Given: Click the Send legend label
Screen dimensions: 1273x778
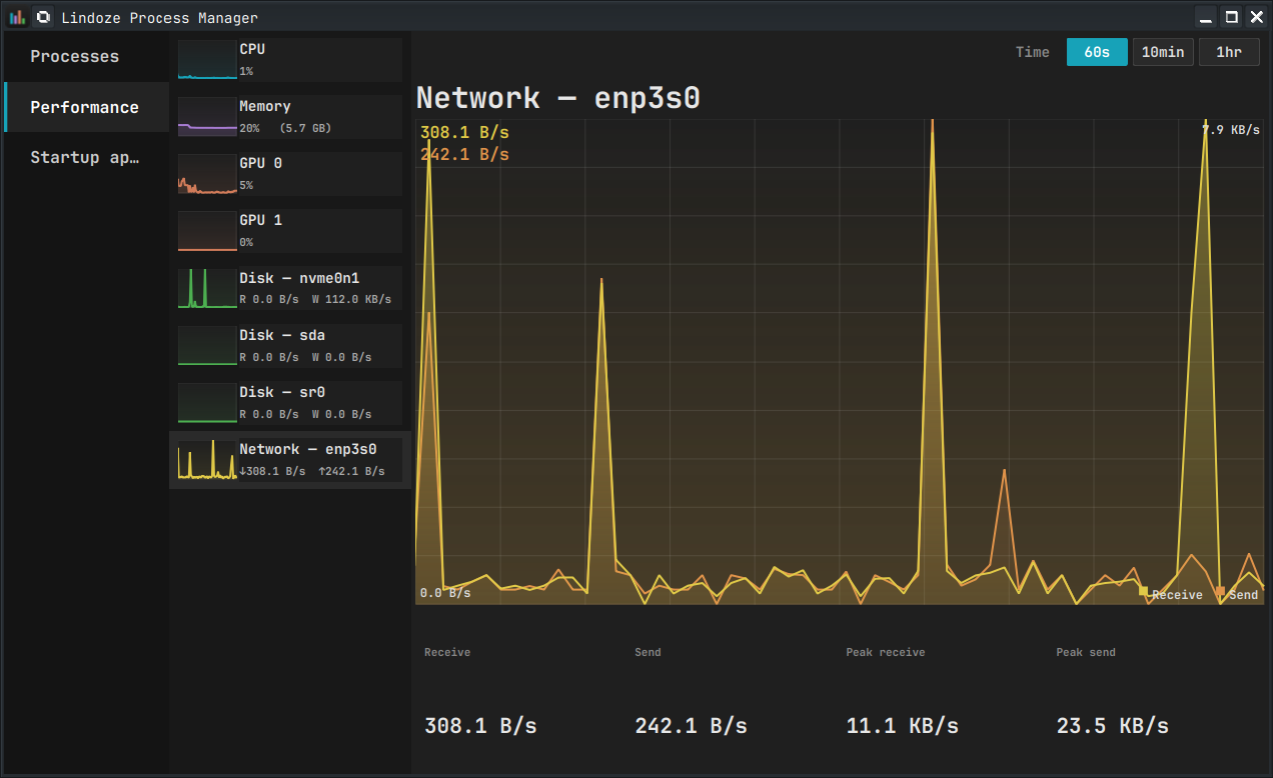Looking at the screenshot, I should click(x=1243, y=595).
